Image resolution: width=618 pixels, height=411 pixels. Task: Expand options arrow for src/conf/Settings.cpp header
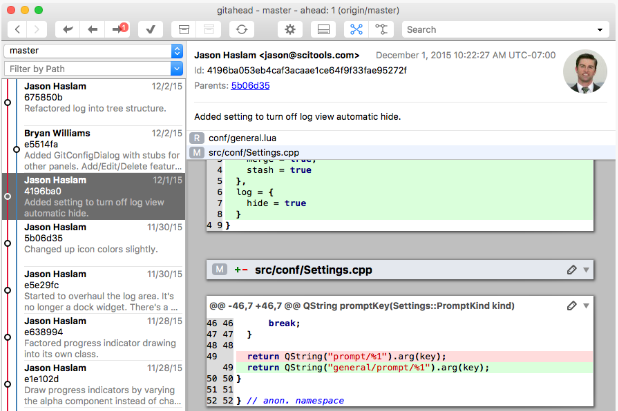587,270
